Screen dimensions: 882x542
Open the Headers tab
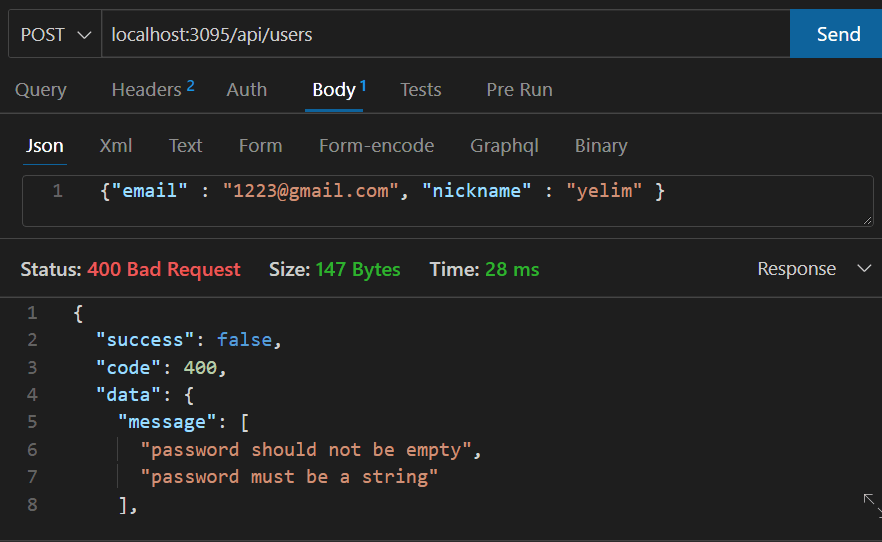[153, 89]
